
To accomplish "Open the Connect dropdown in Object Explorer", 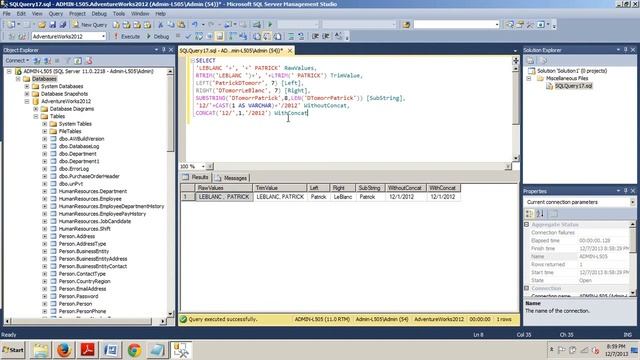I will 17,60.
